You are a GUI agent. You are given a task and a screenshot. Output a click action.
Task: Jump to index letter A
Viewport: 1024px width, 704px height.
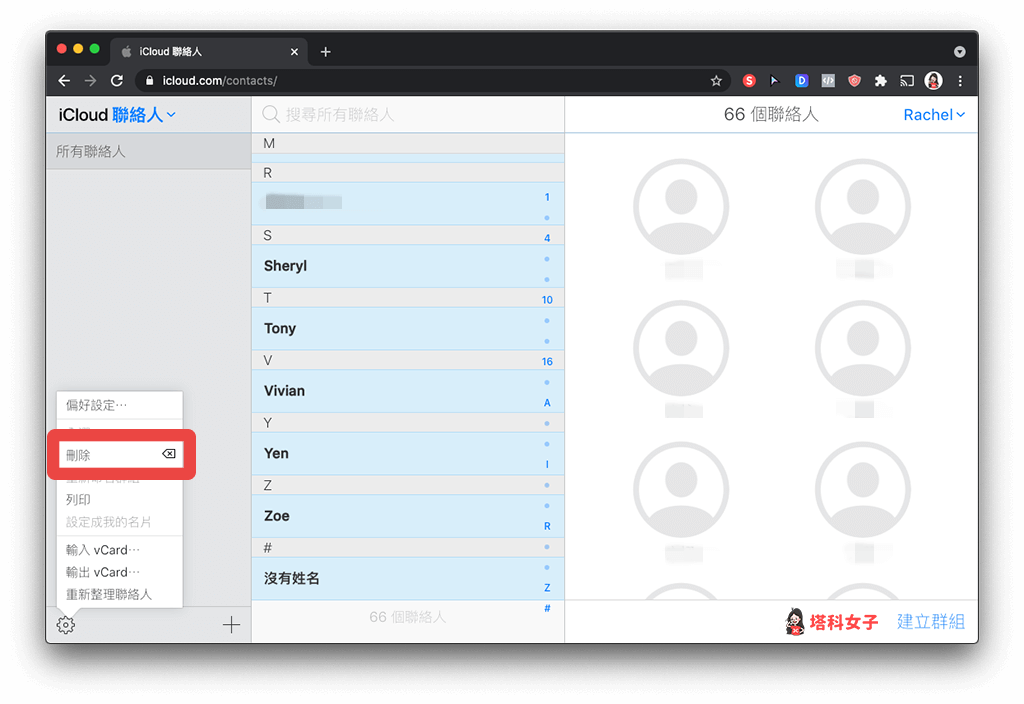click(547, 403)
